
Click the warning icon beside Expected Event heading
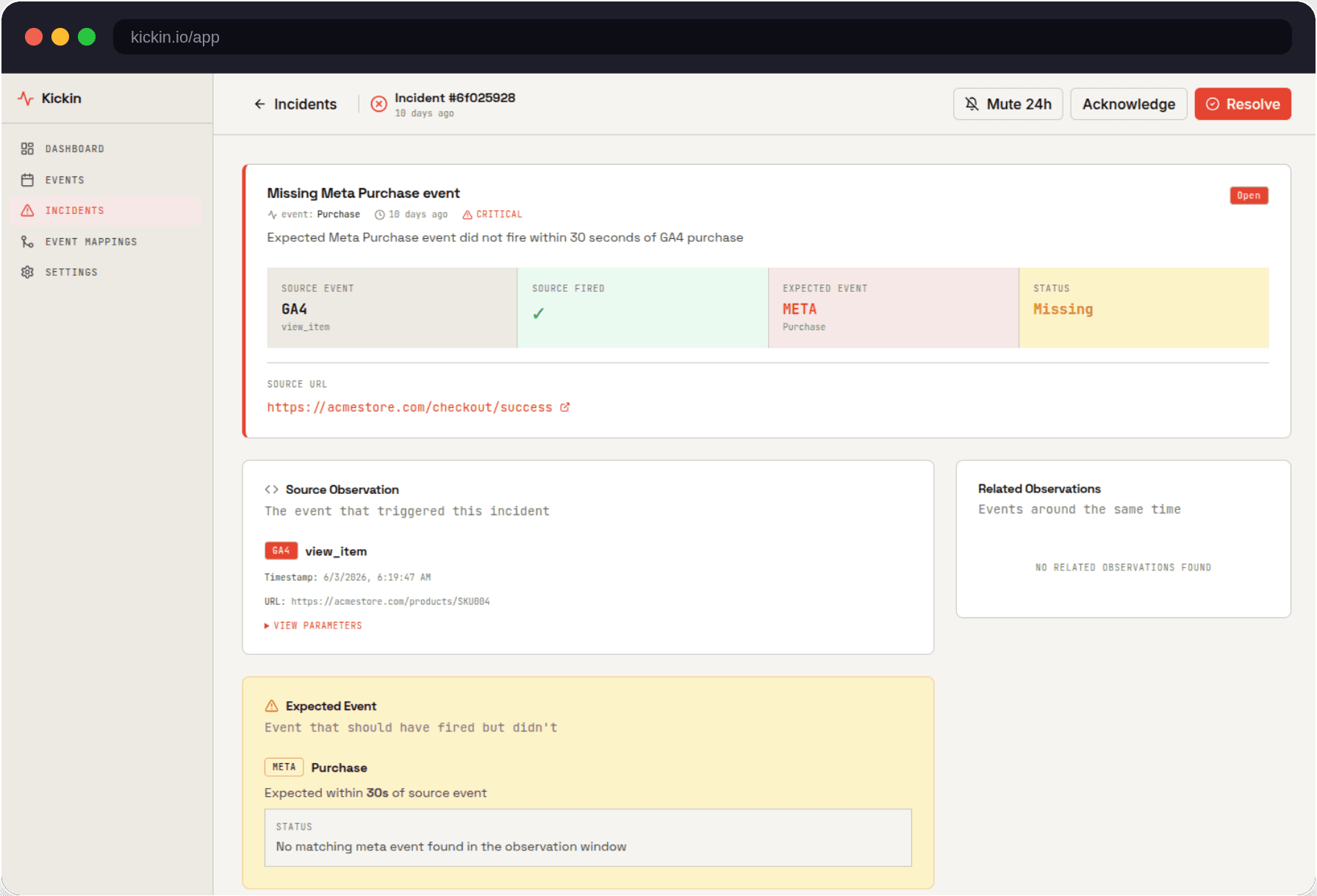[271, 706]
